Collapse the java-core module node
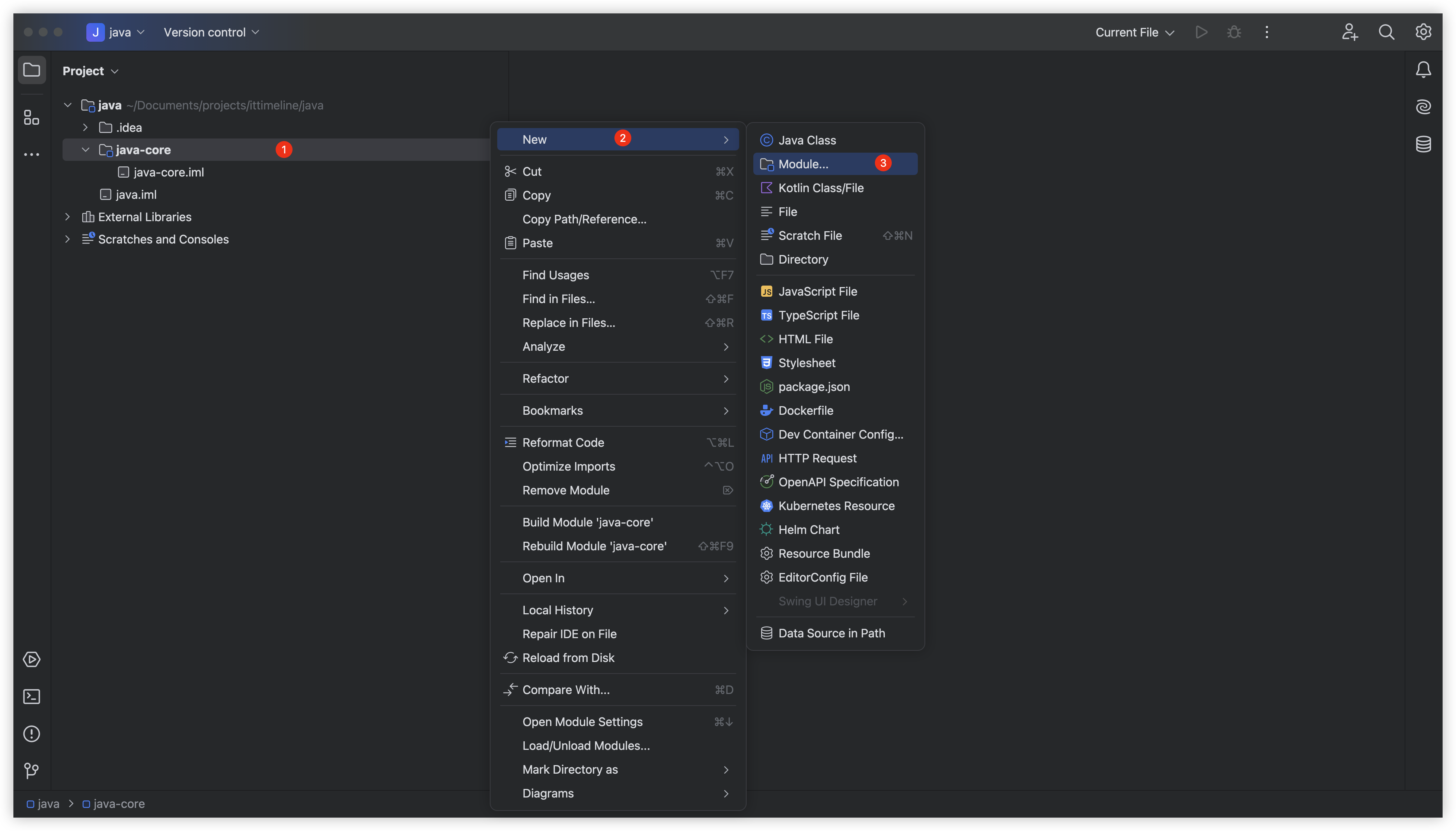This screenshot has height=831, width=1456. (x=86, y=150)
